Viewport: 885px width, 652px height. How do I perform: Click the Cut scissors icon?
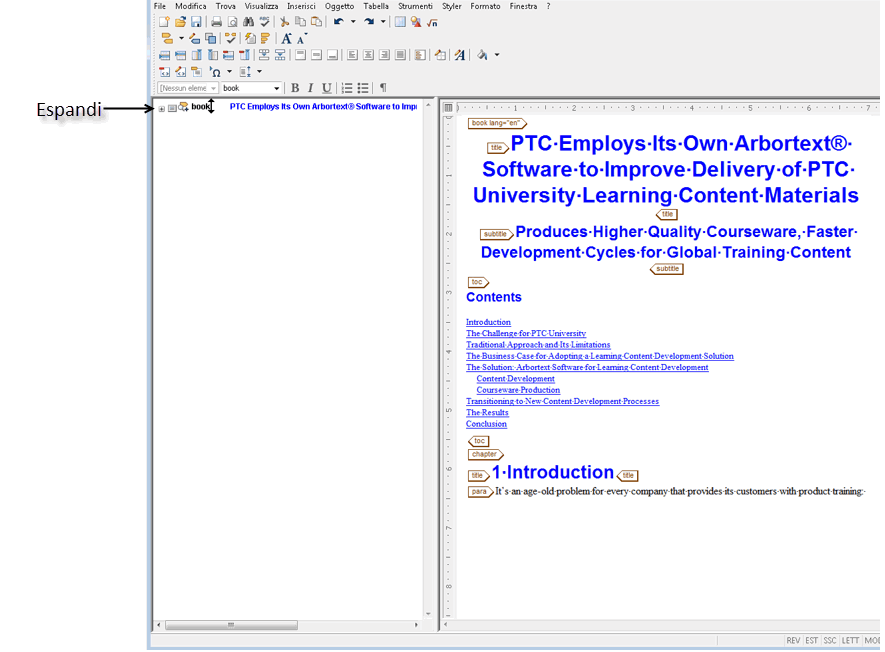[x=284, y=22]
